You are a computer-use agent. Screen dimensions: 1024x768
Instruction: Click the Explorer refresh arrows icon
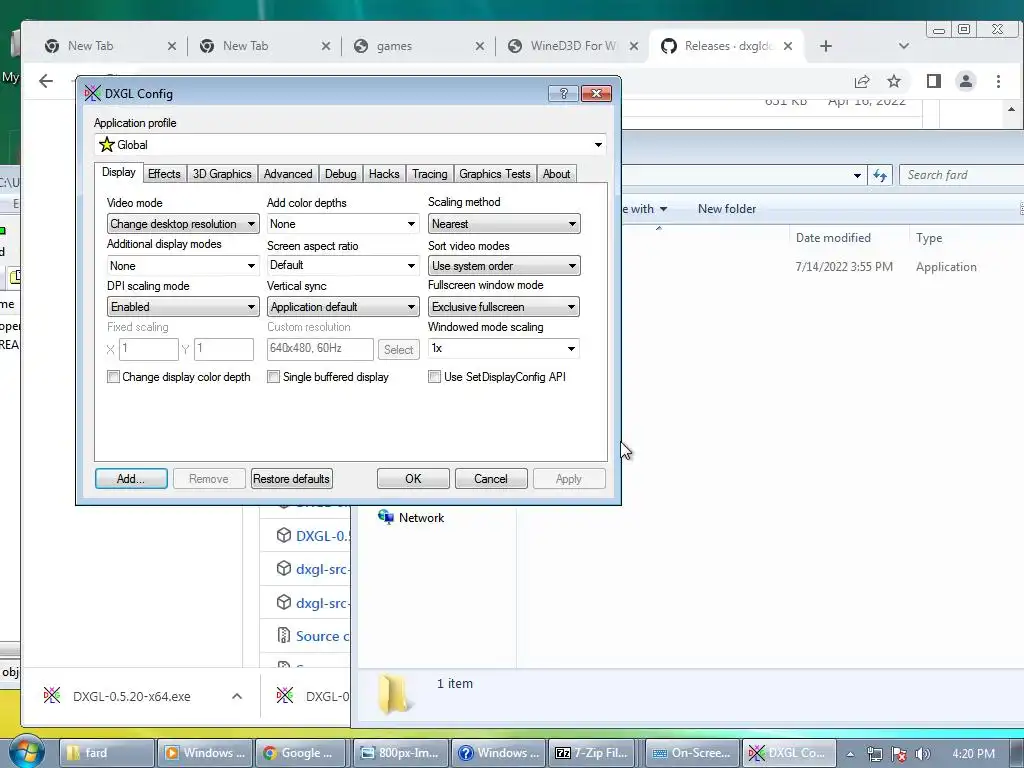click(880, 175)
